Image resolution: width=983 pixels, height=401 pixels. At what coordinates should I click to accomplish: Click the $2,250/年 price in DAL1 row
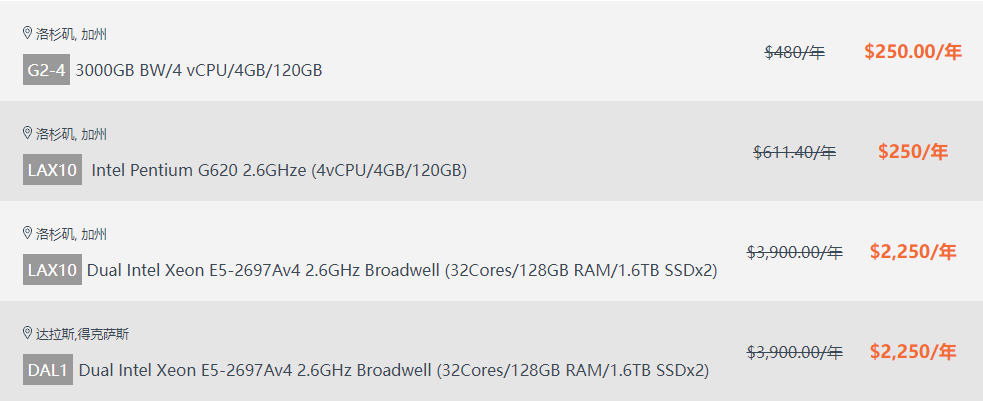coord(913,352)
